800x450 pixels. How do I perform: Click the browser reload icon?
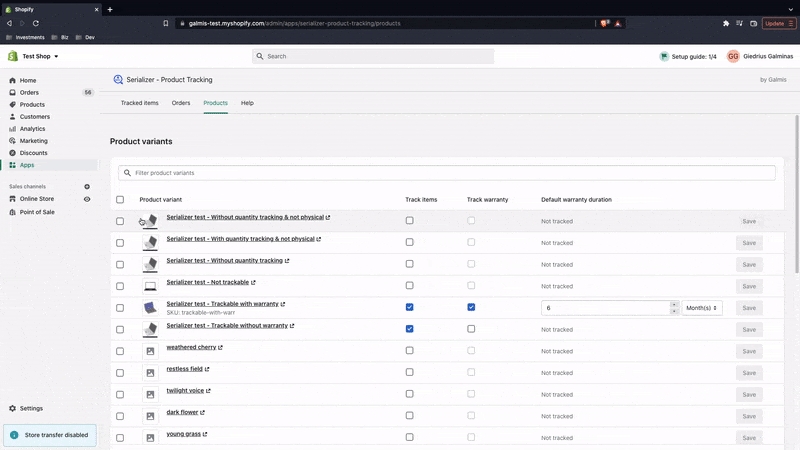tap(37, 23)
